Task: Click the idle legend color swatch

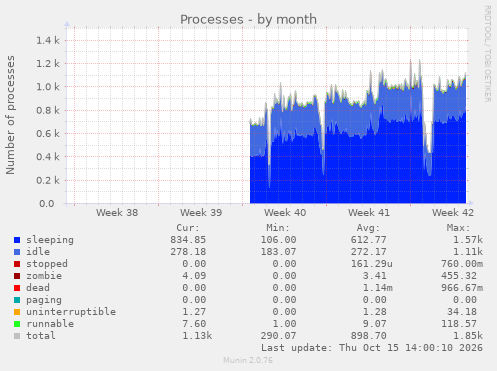Action: 17,252
